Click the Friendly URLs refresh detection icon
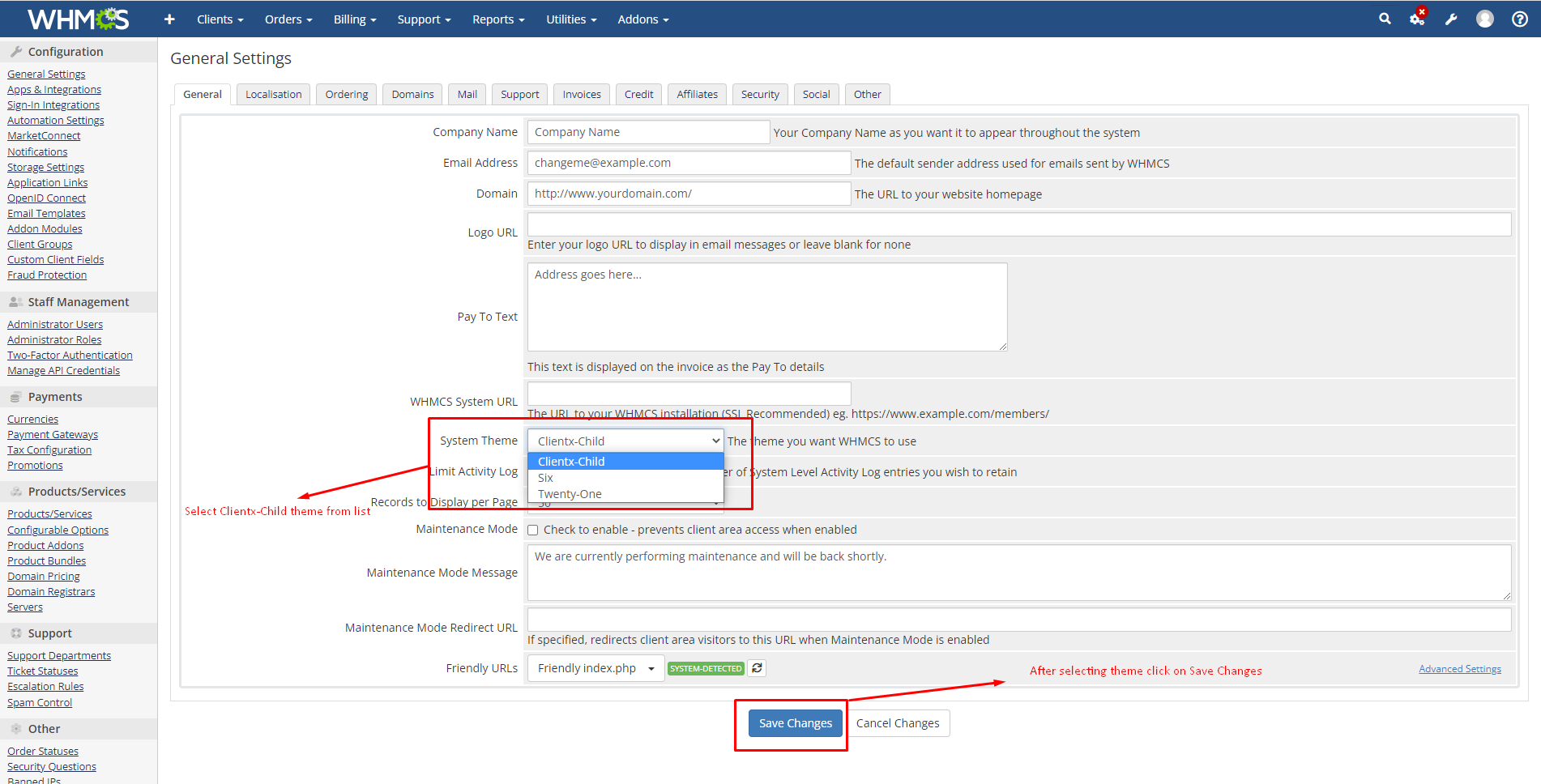Screen dimensions: 1541x784 [x=757, y=668]
